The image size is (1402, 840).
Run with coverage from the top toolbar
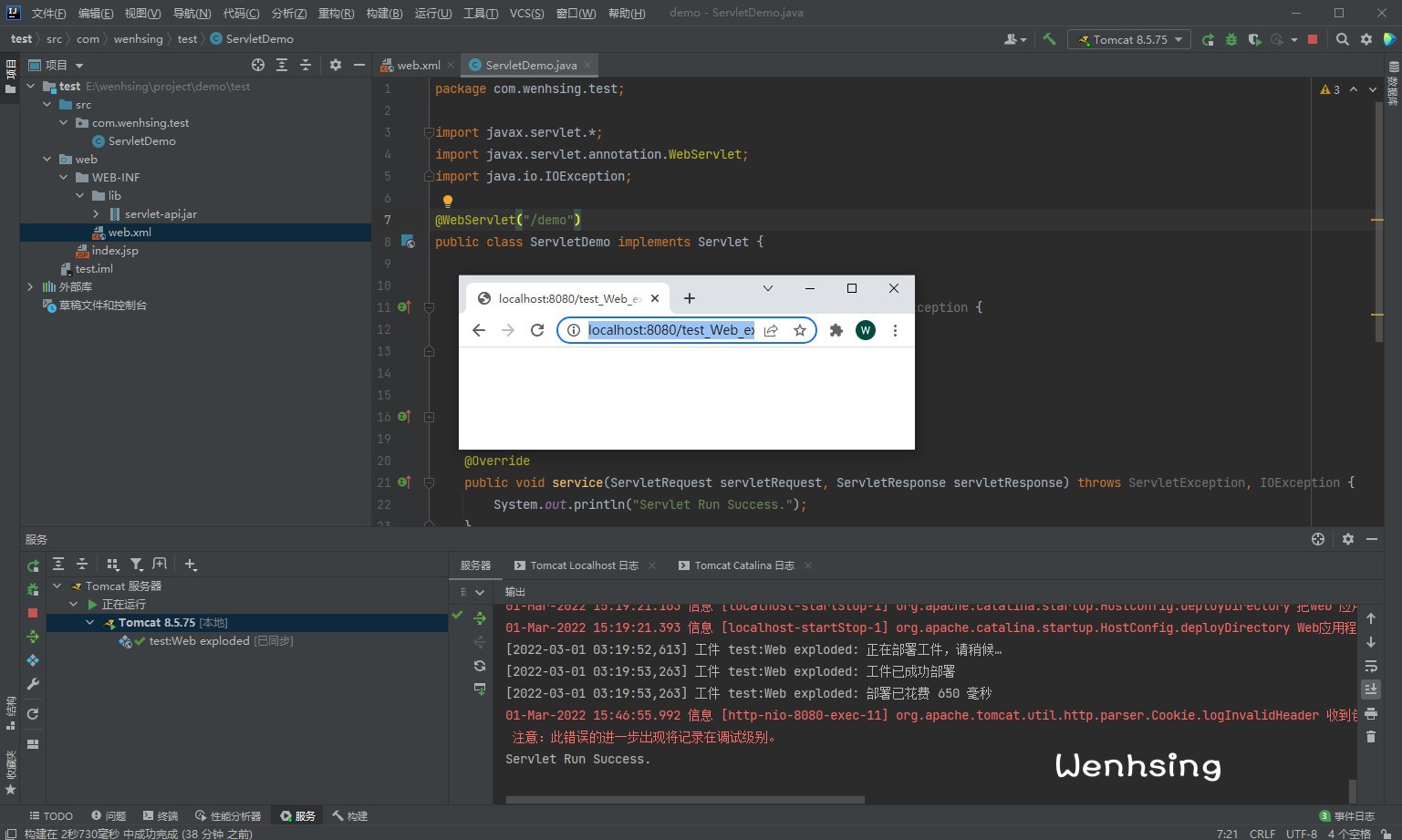(1255, 39)
